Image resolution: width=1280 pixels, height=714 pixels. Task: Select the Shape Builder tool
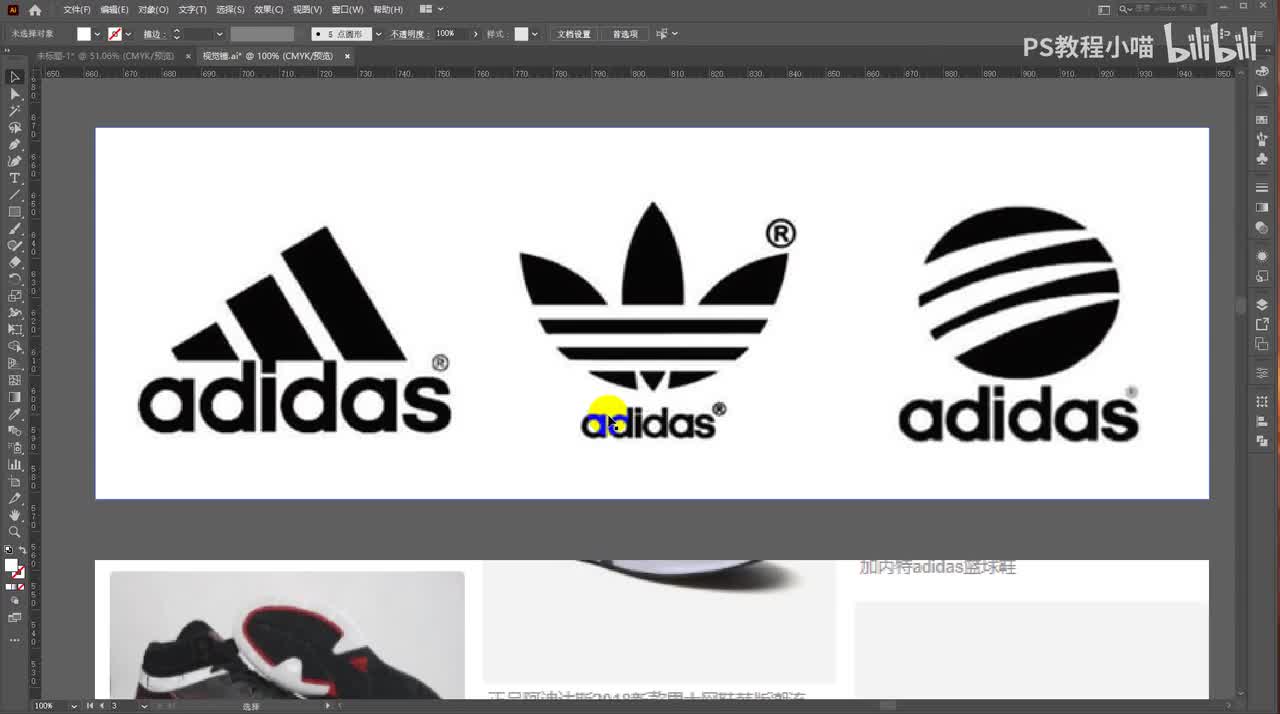pos(15,346)
